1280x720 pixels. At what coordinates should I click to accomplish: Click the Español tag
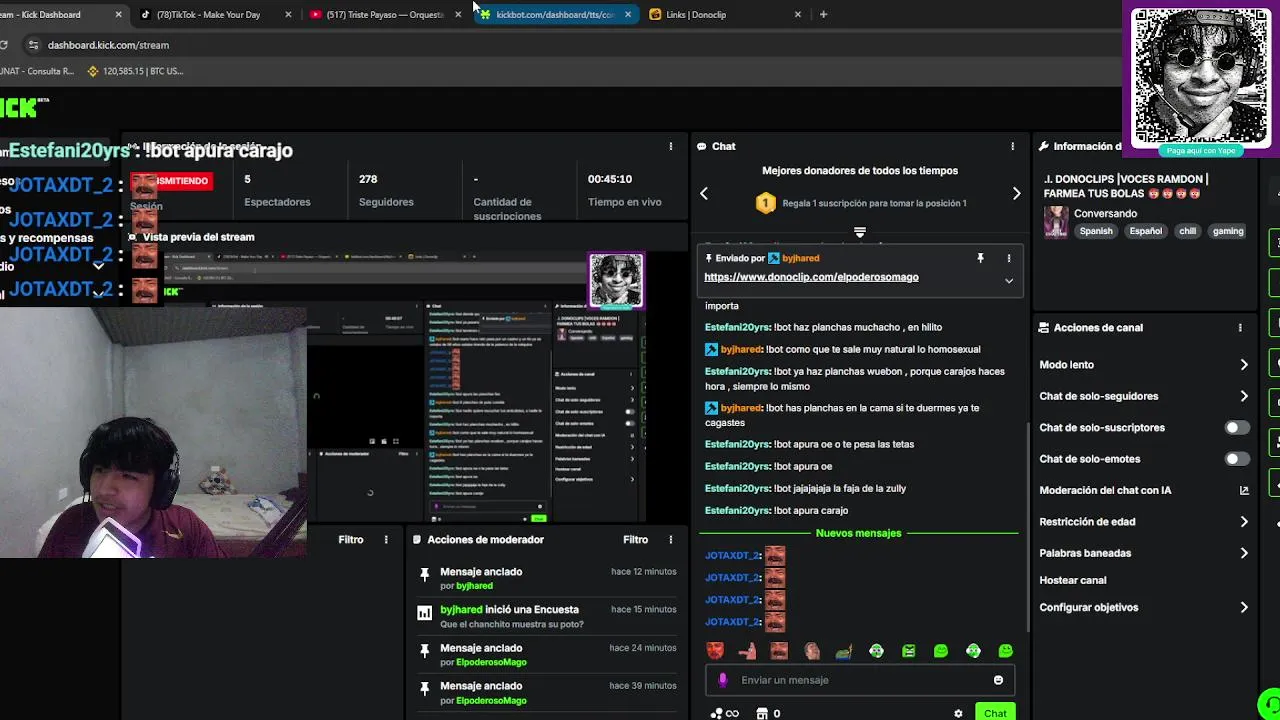point(1145,231)
